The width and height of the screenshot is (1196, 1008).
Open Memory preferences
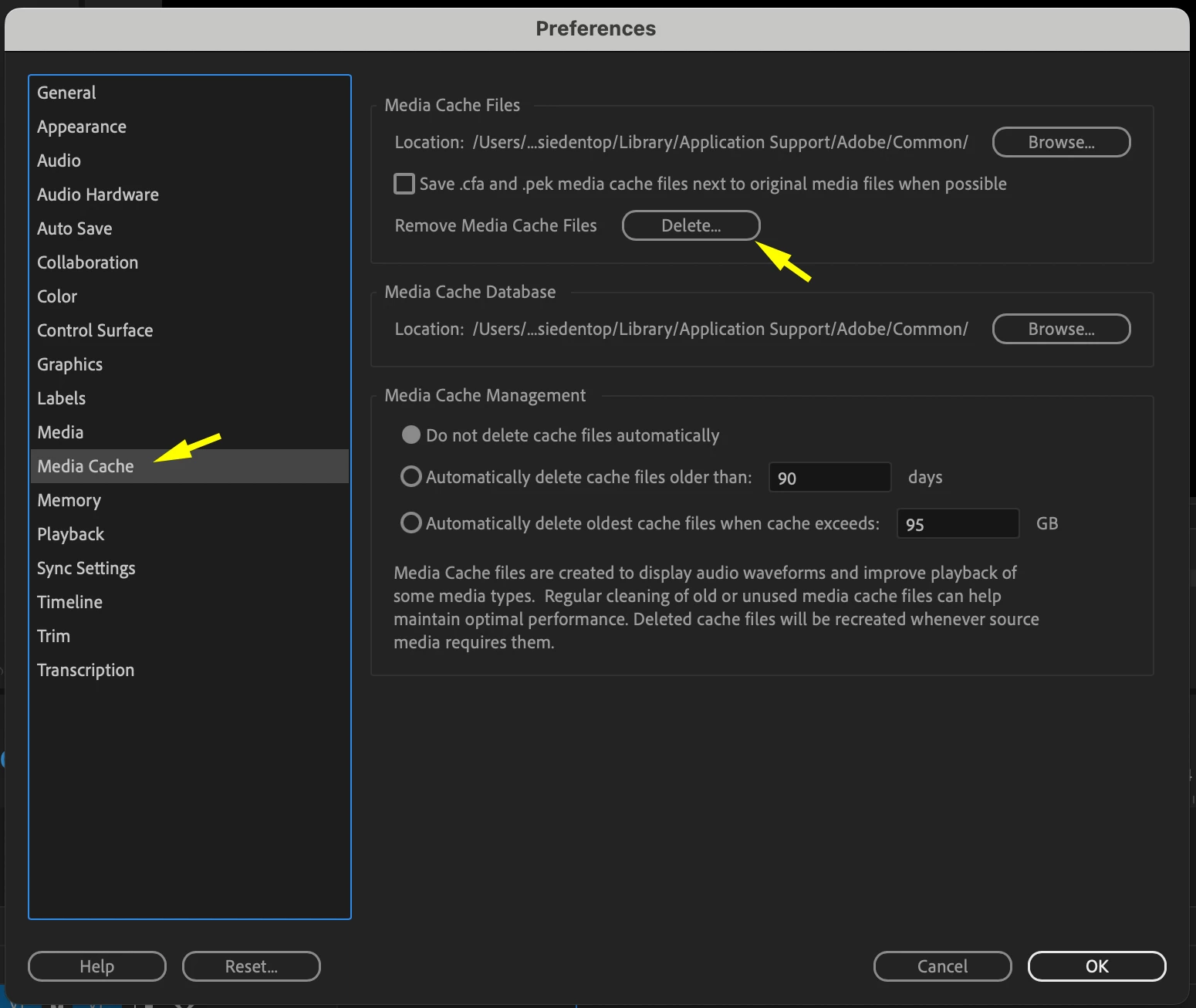pos(189,500)
